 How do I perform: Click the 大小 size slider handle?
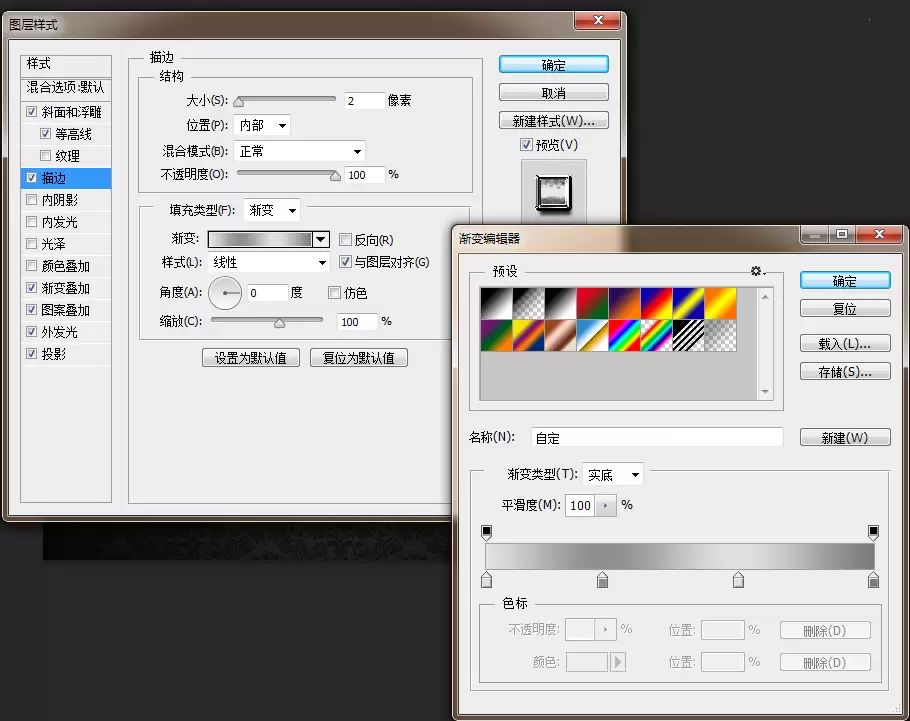(x=239, y=102)
